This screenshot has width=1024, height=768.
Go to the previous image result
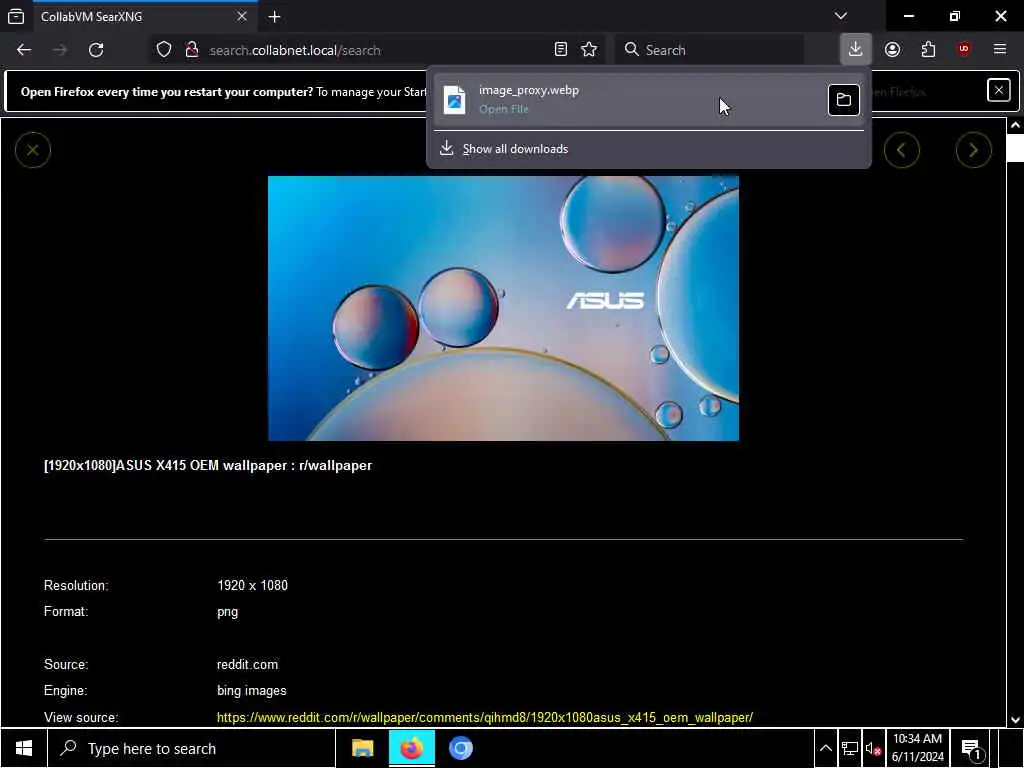[901, 150]
